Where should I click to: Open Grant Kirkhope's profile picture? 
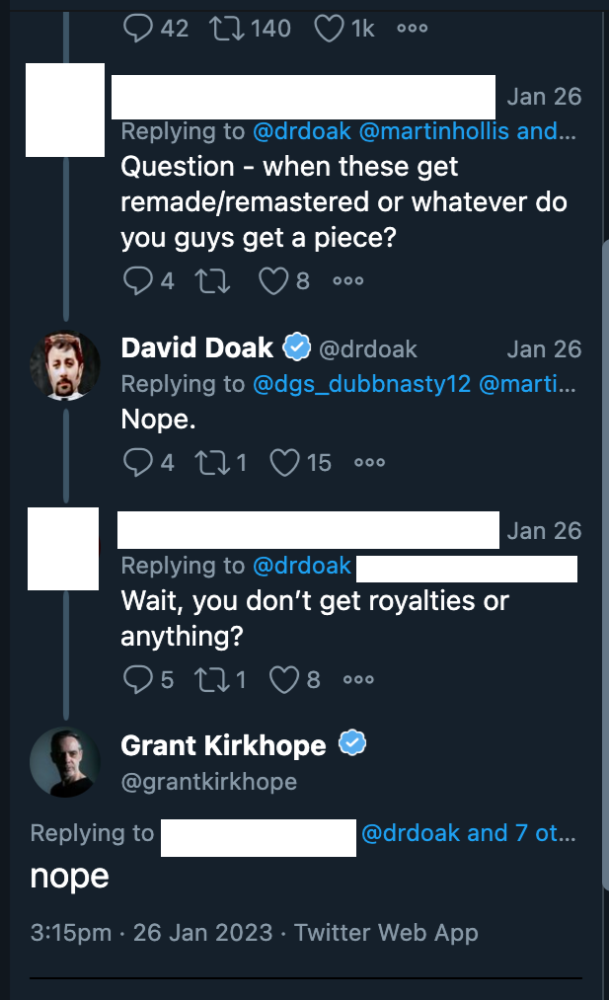click(64, 763)
